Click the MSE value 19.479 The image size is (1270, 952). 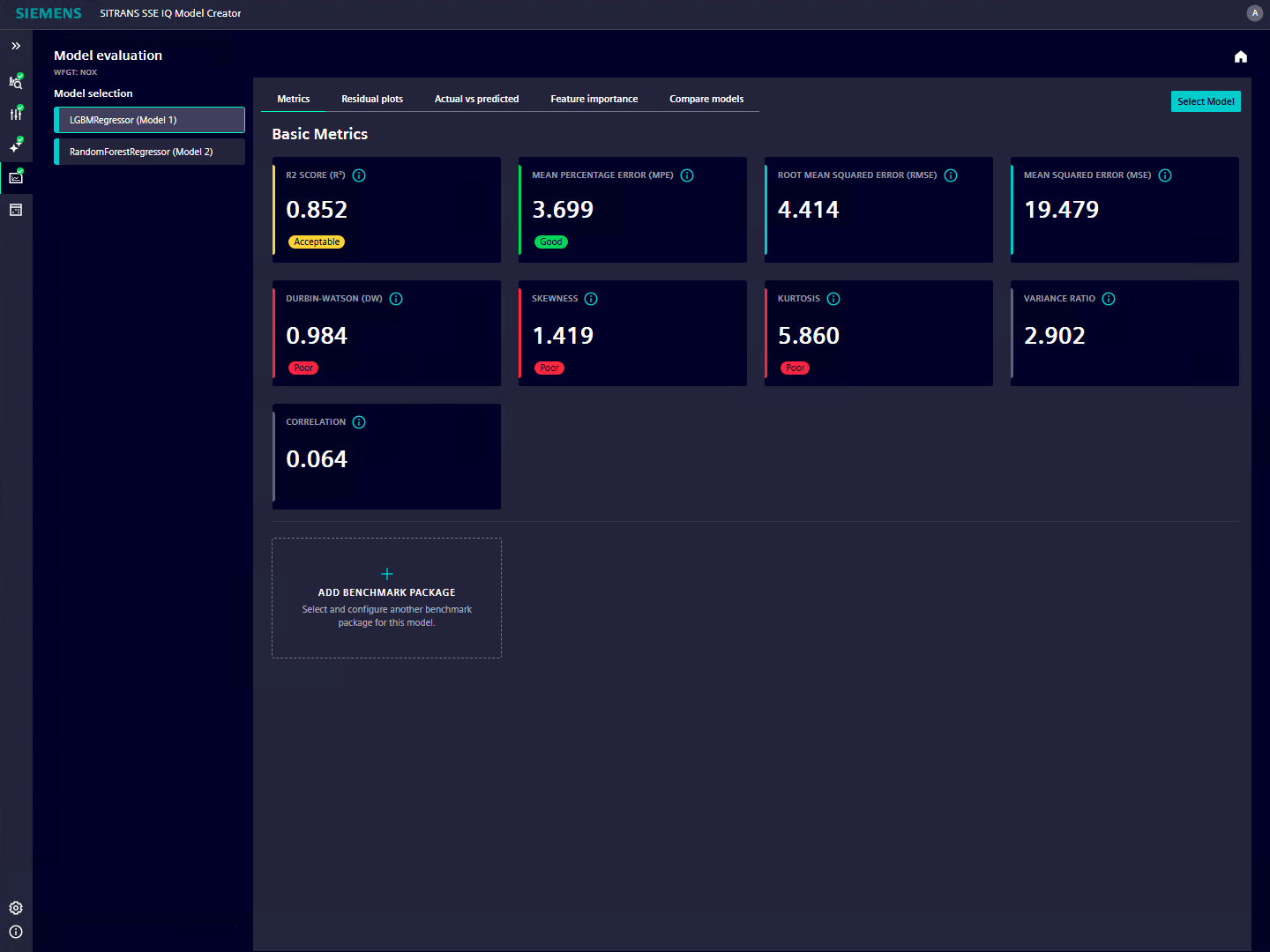pos(1062,210)
